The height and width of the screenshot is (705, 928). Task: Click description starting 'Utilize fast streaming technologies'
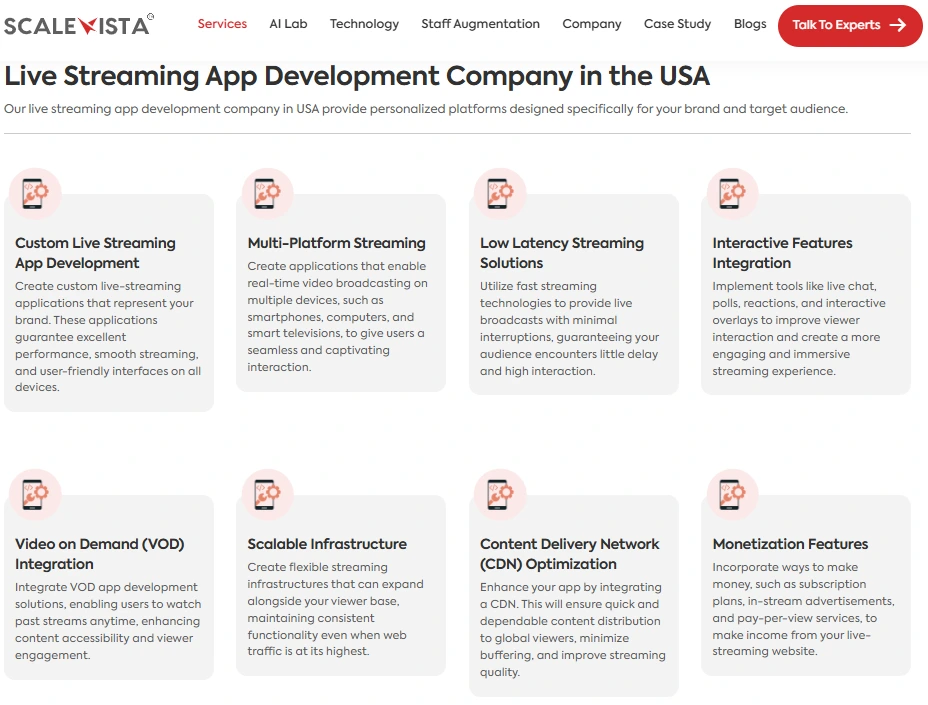[569, 328]
